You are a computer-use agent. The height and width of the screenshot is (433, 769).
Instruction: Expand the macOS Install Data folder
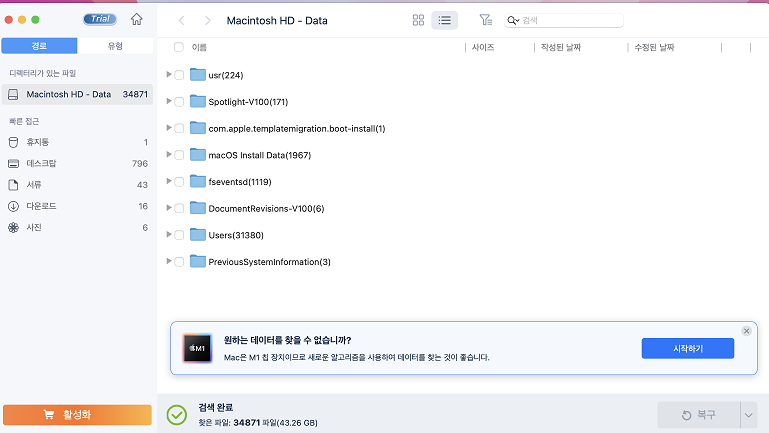[168, 154]
